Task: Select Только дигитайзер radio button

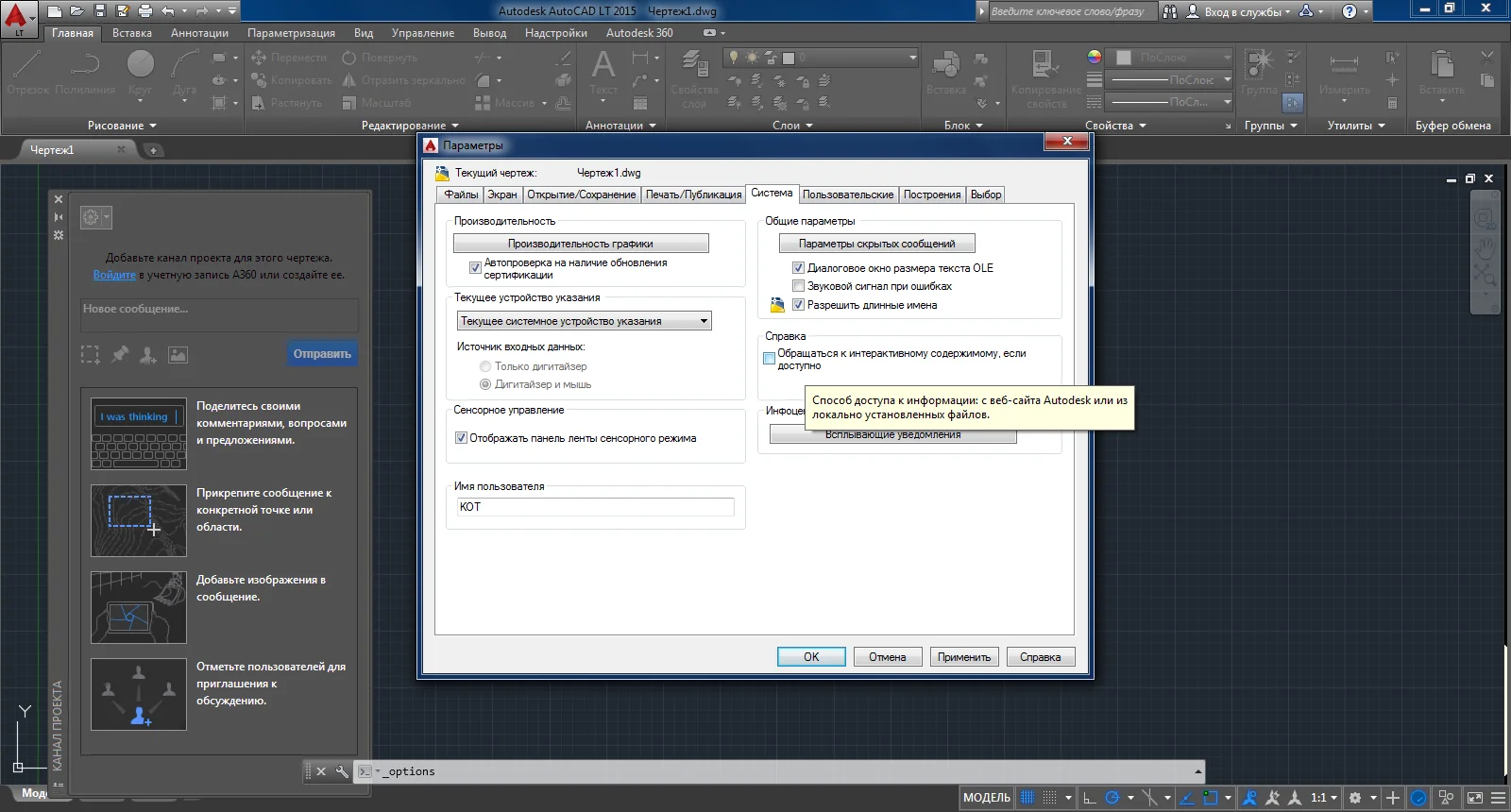Action: [x=485, y=366]
